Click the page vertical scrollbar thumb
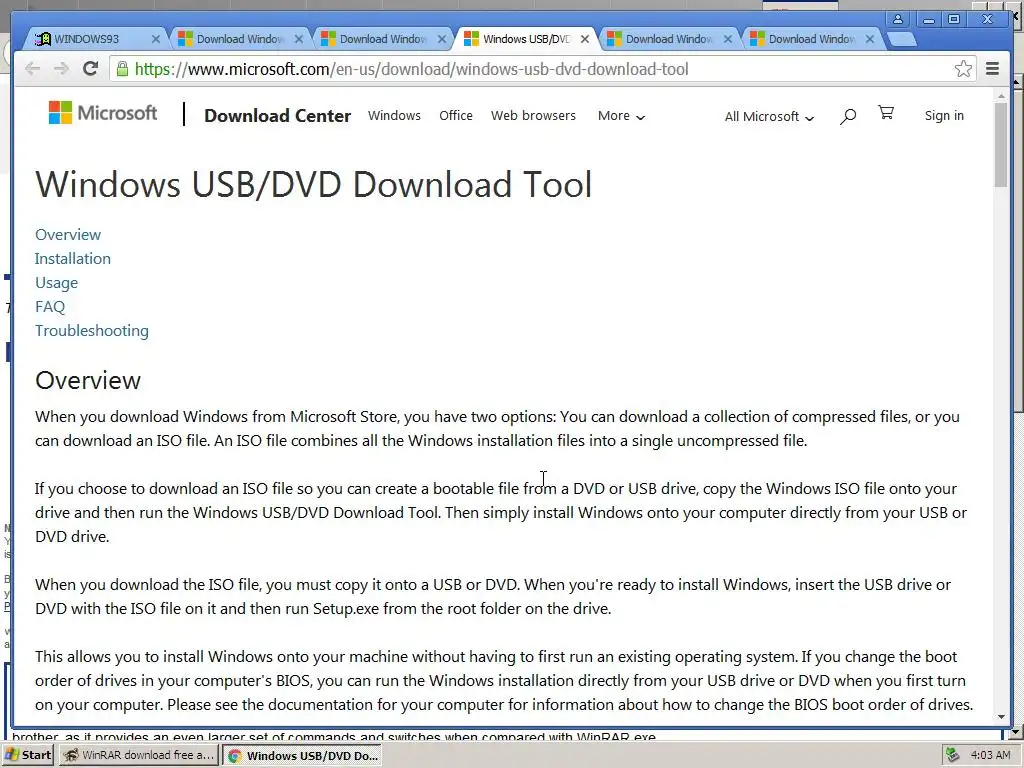Viewport: 1024px width, 768px height. tap(1001, 144)
